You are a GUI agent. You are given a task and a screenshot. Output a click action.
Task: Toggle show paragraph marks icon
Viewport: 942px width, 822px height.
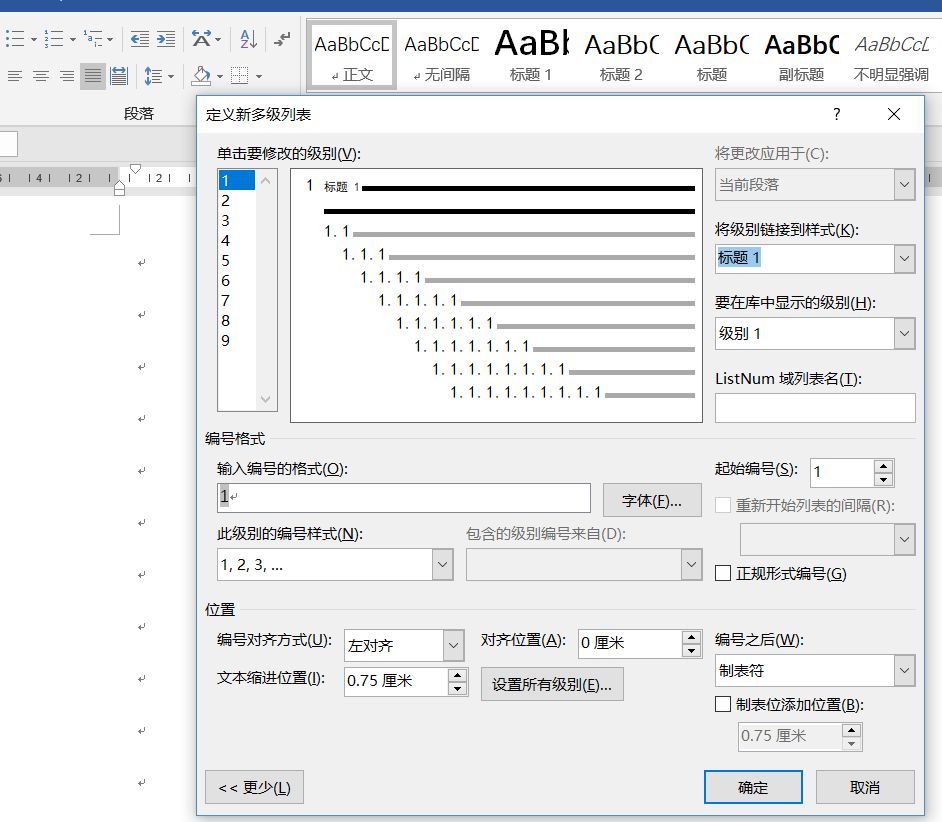[281, 39]
